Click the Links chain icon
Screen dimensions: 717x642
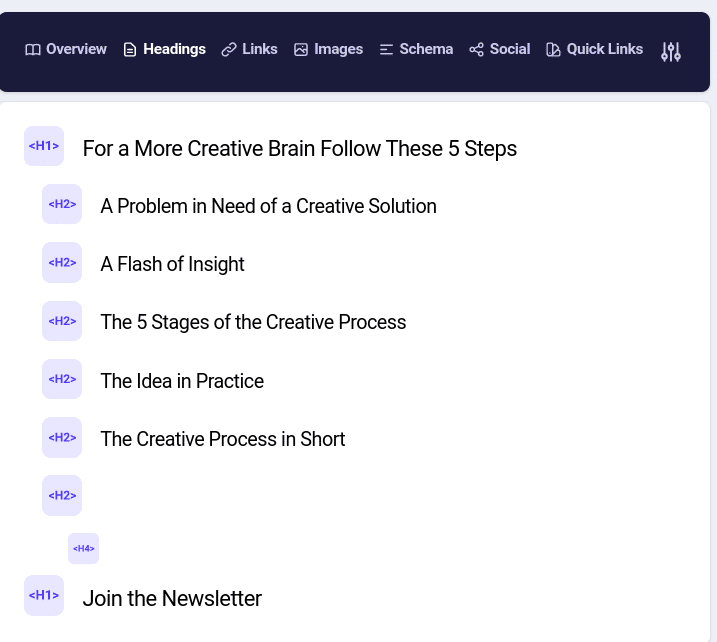pyautogui.click(x=229, y=50)
